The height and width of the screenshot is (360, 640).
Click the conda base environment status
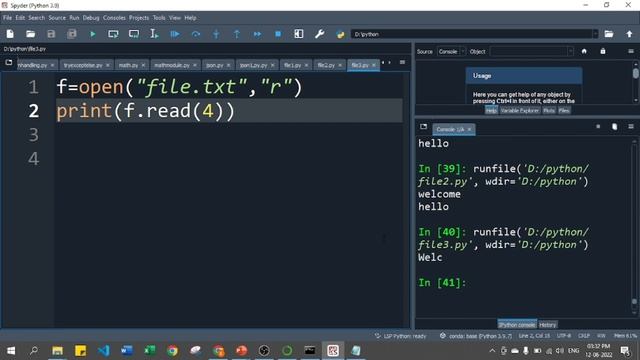(476, 336)
